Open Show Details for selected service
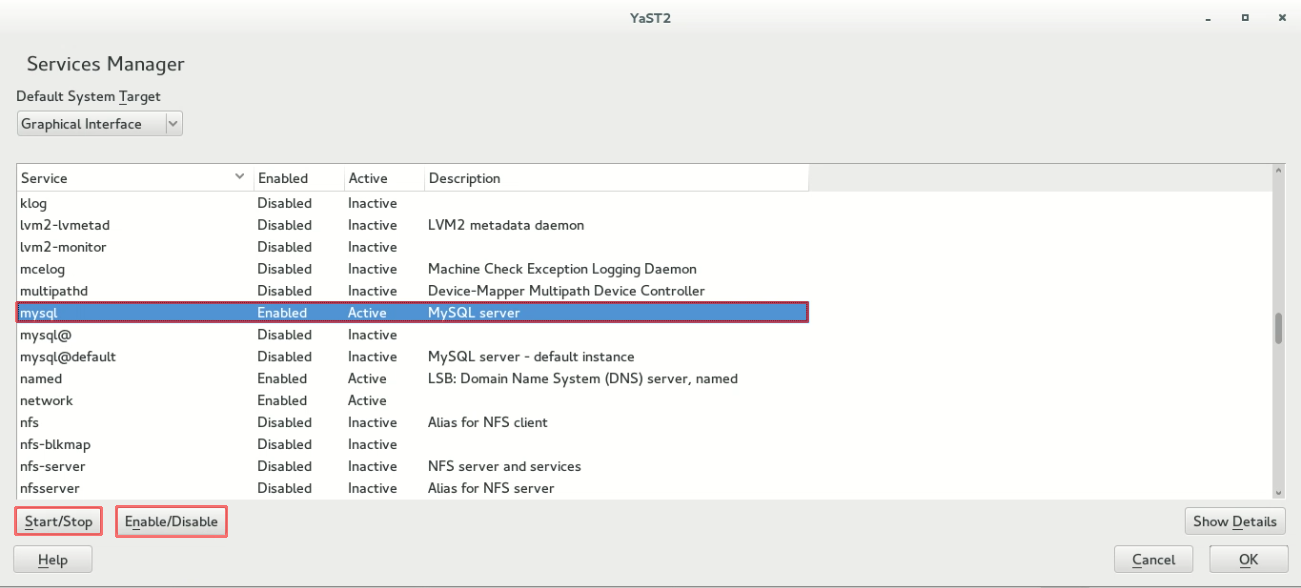 pos(1234,520)
